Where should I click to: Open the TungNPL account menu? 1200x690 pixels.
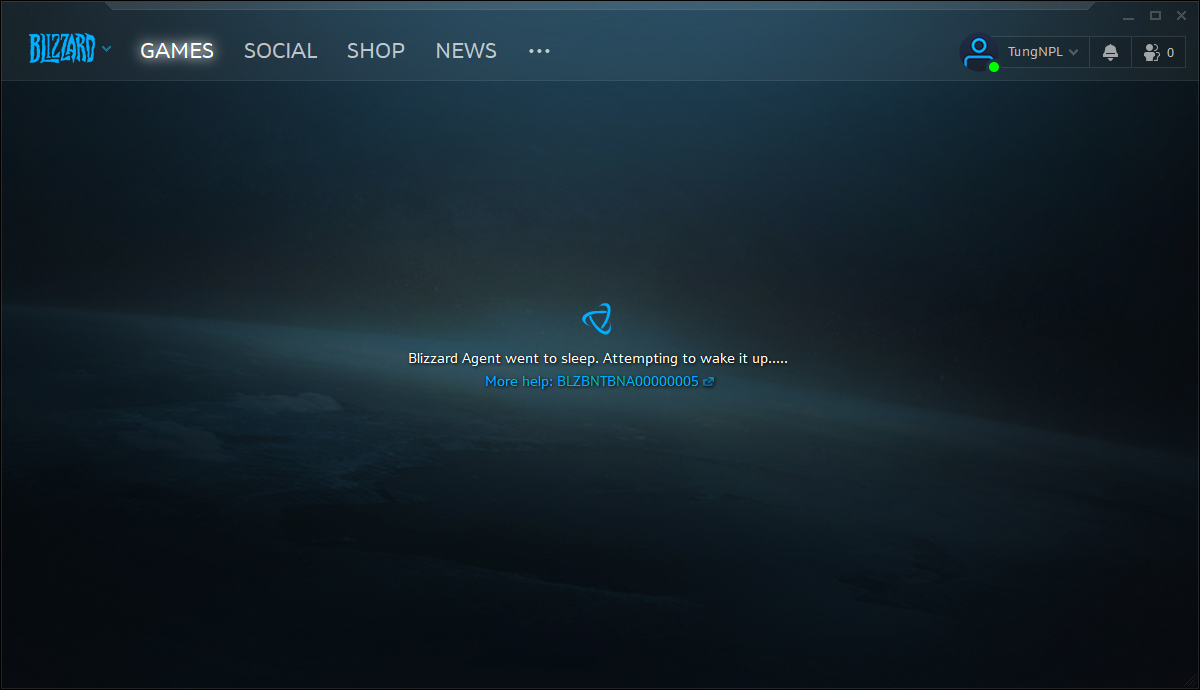[x=1035, y=52]
